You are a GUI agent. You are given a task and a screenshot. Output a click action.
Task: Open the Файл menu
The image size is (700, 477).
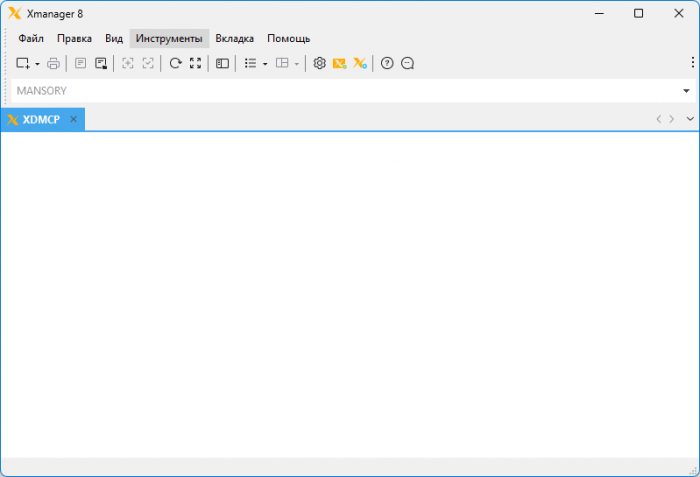[x=31, y=39]
